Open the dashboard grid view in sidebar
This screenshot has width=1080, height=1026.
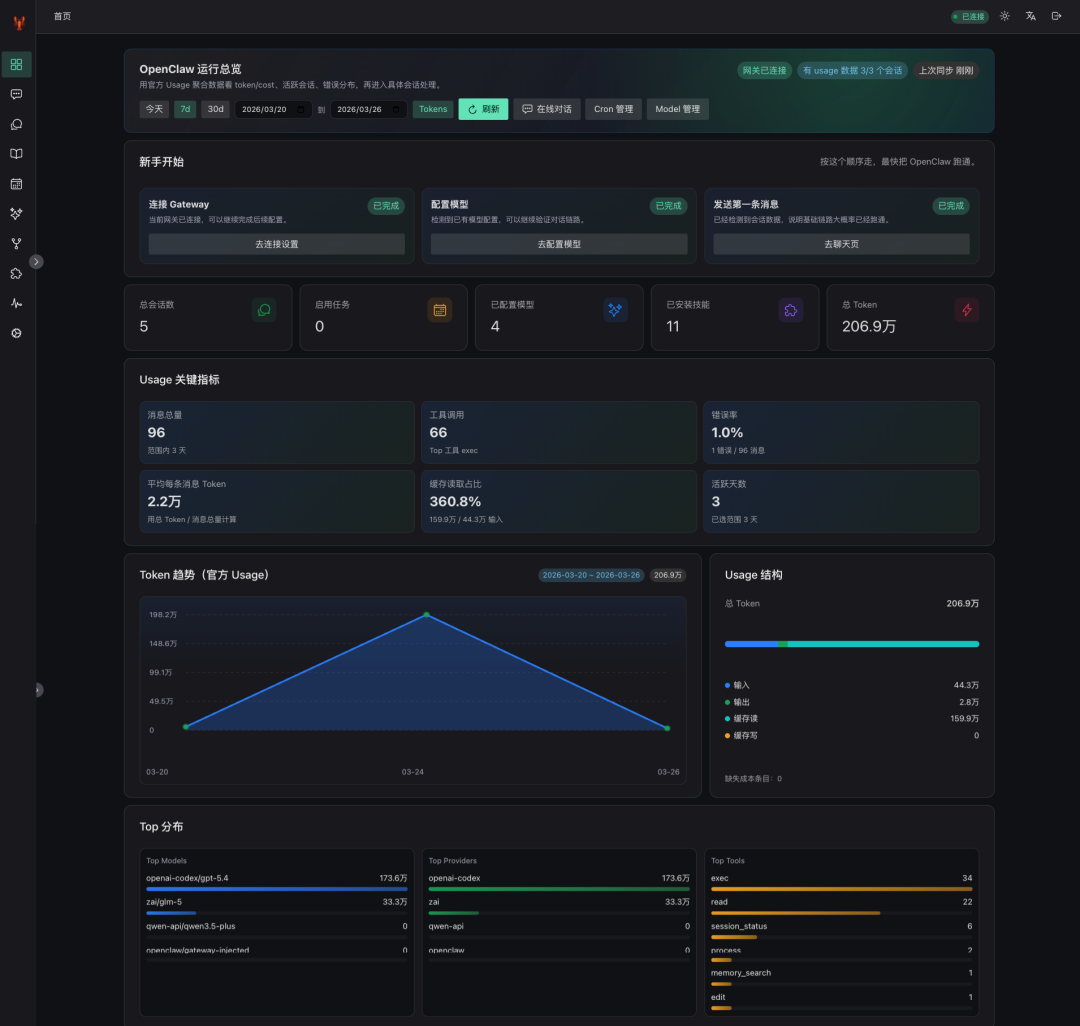point(16,64)
